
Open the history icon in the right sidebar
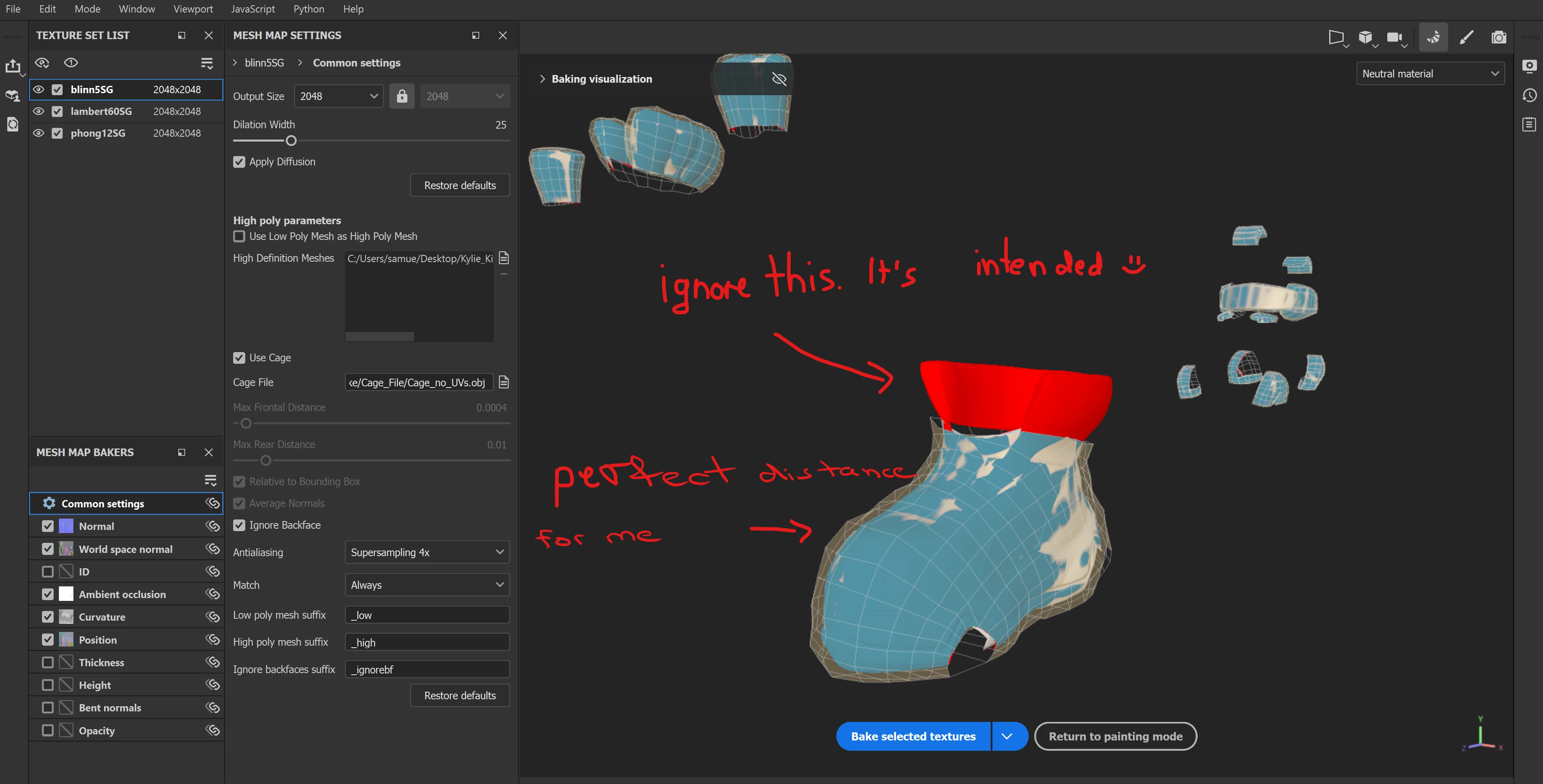pos(1529,95)
